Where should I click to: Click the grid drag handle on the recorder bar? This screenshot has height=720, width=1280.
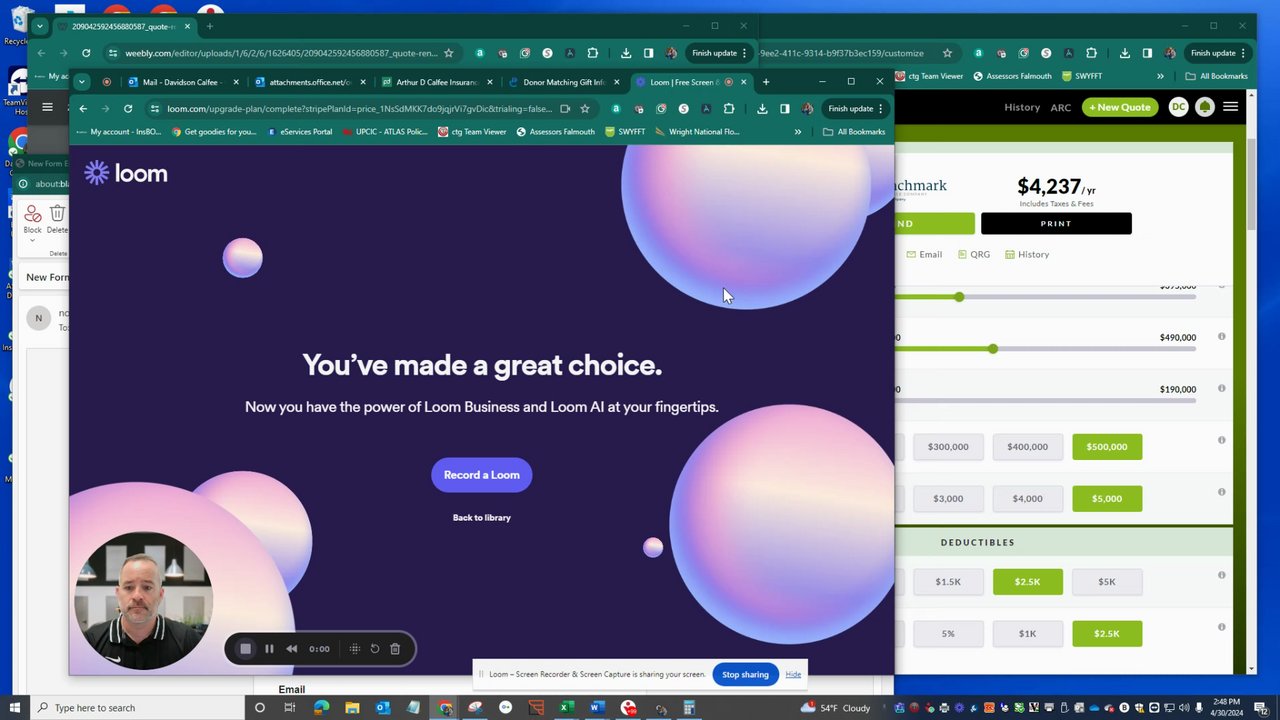(355, 649)
